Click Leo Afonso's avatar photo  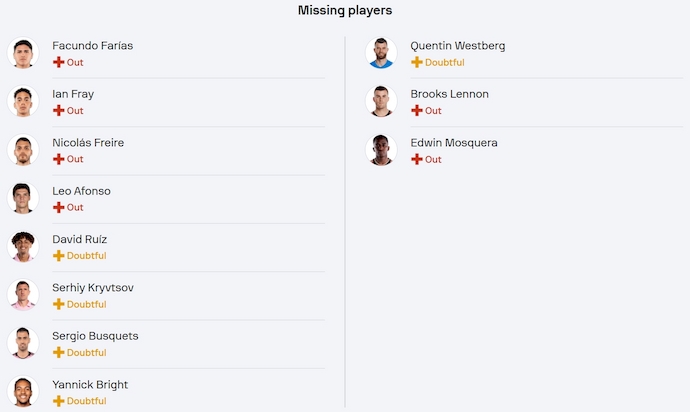pos(23,198)
